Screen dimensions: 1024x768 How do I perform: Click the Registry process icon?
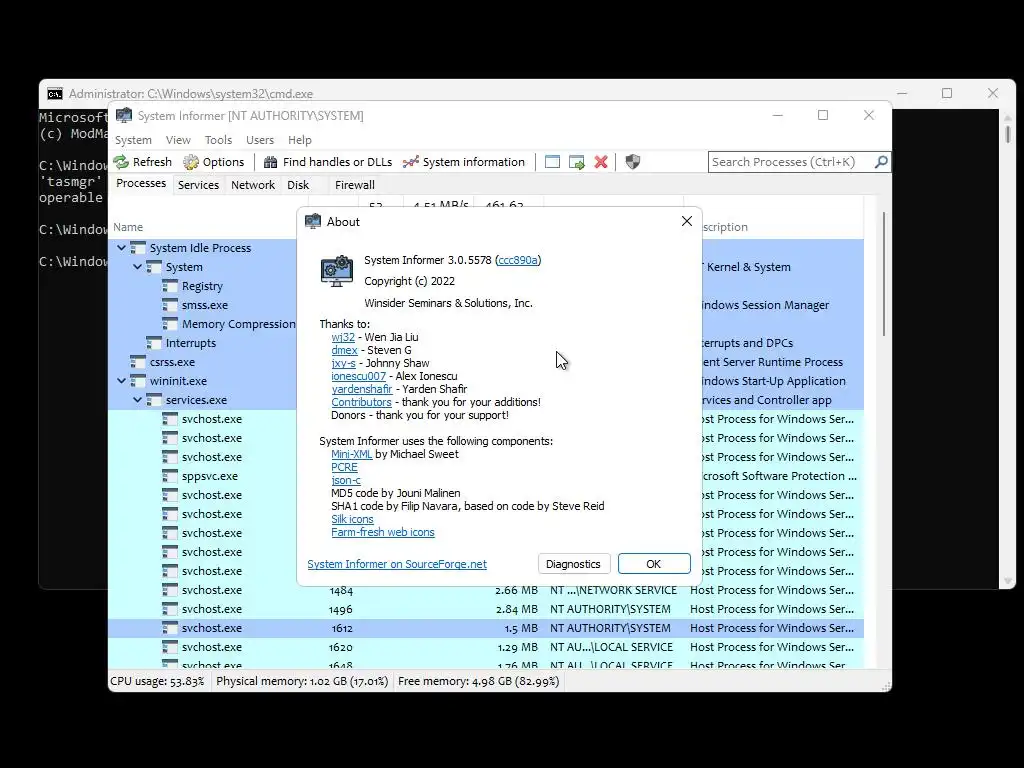170,286
